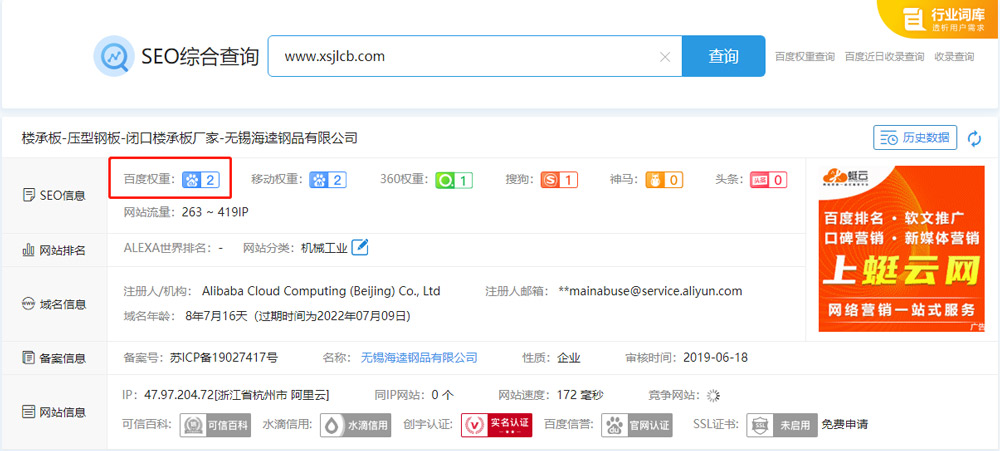Open the 百度近日收录查询 link
1000x451 pixels.
884,57
